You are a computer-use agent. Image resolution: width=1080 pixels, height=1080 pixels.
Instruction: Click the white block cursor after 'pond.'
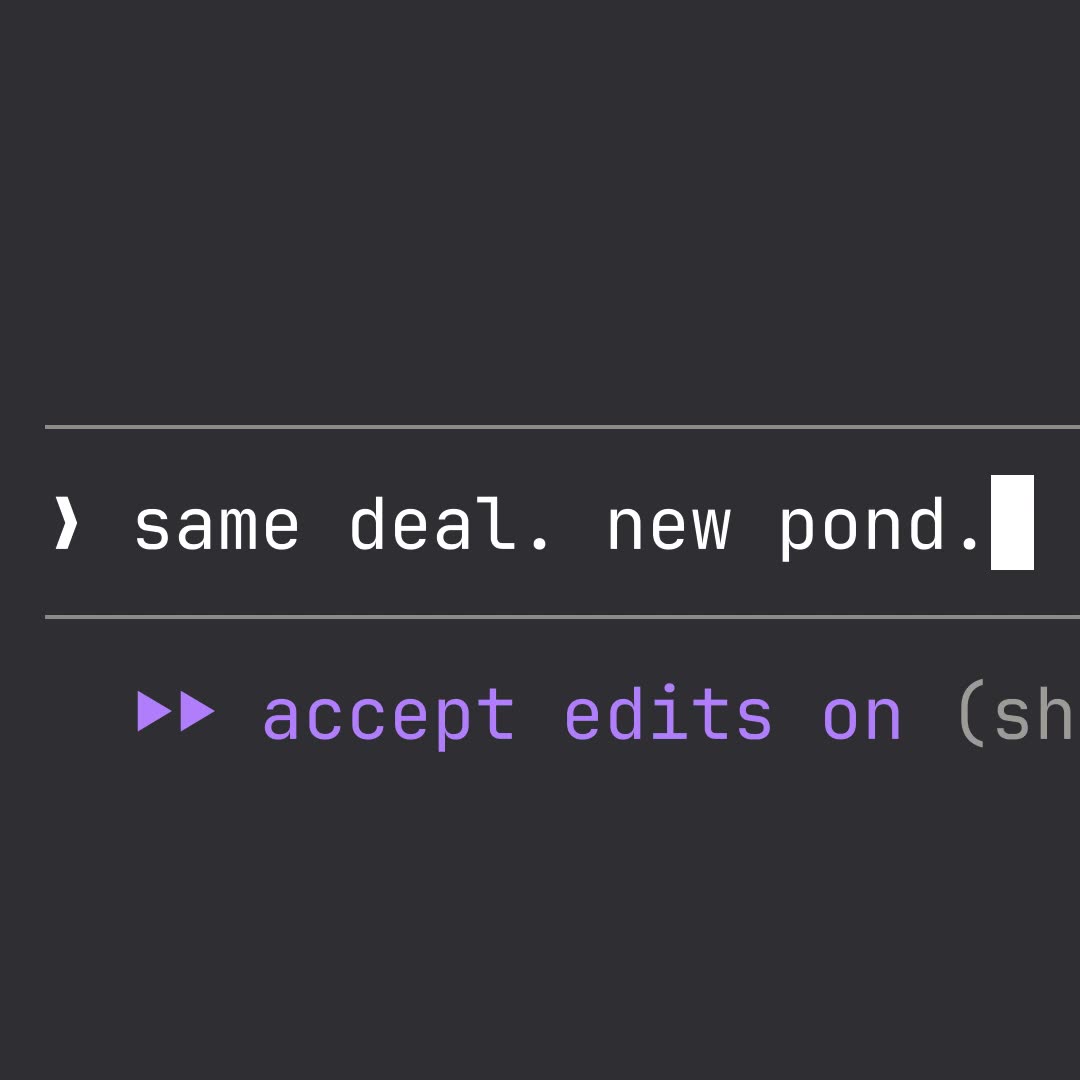1012,522
